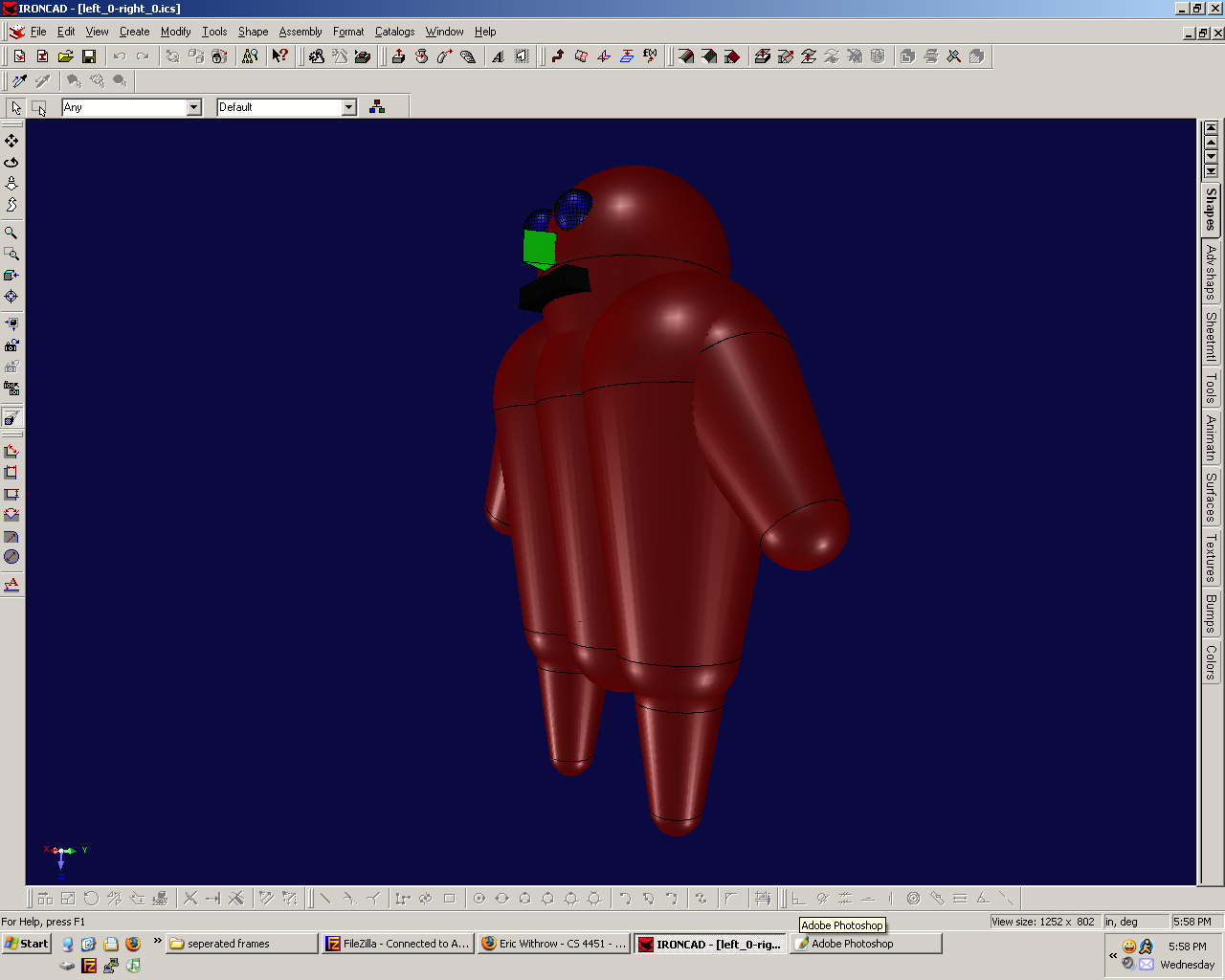Click the Firefox Quick Launch icon
This screenshot has width=1225, height=980.
point(133,944)
